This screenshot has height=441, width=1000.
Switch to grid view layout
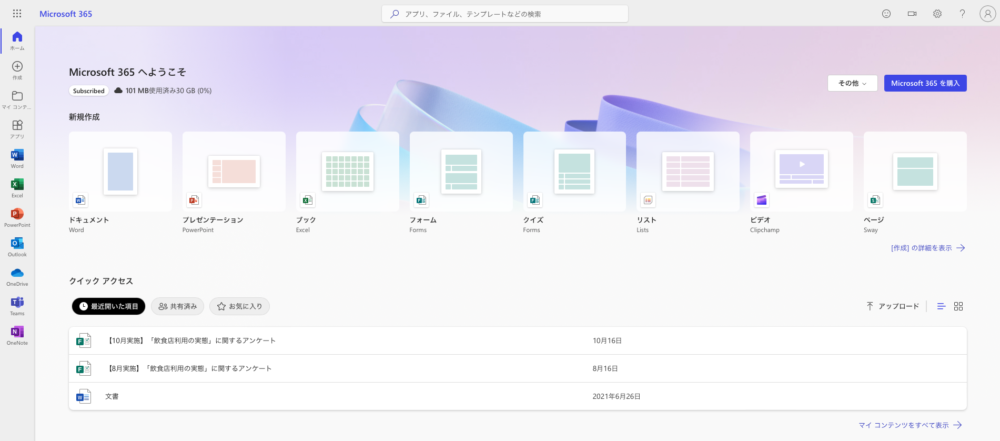coord(958,306)
